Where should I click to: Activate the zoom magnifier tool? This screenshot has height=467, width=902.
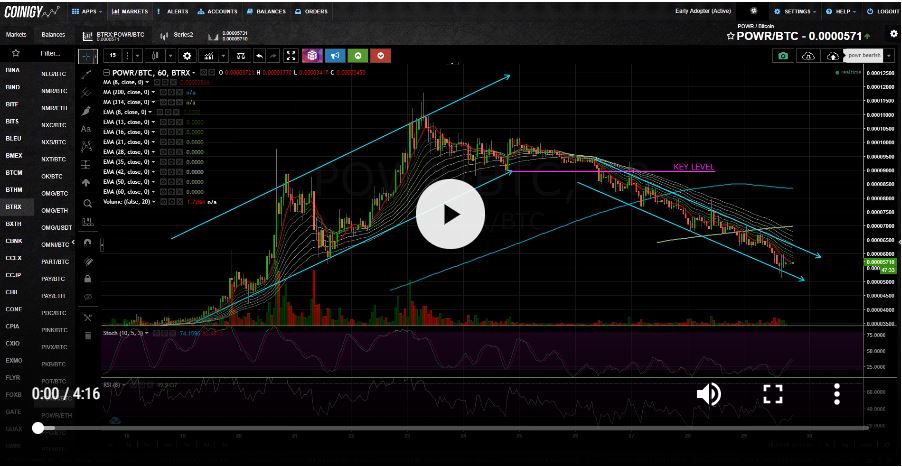click(x=87, y=203)
